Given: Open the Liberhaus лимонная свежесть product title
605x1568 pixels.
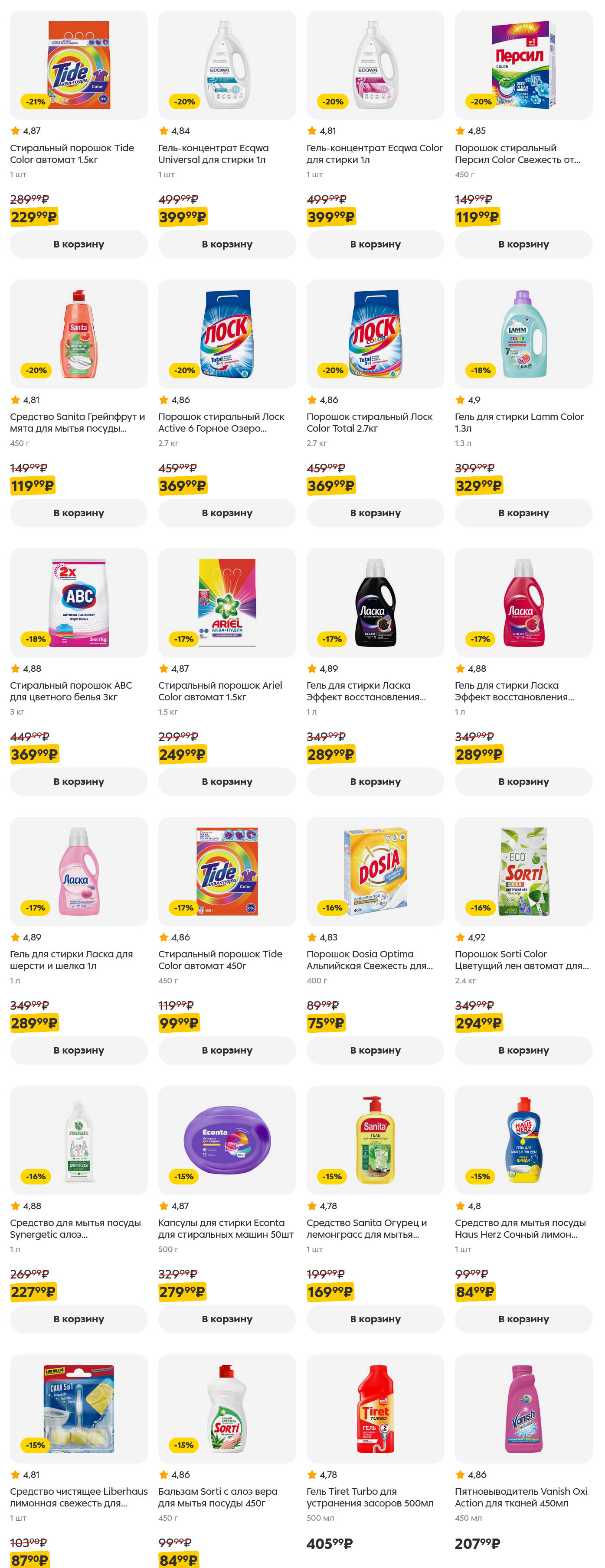Looking at the screenshot, I should [x=78, y=1497].
